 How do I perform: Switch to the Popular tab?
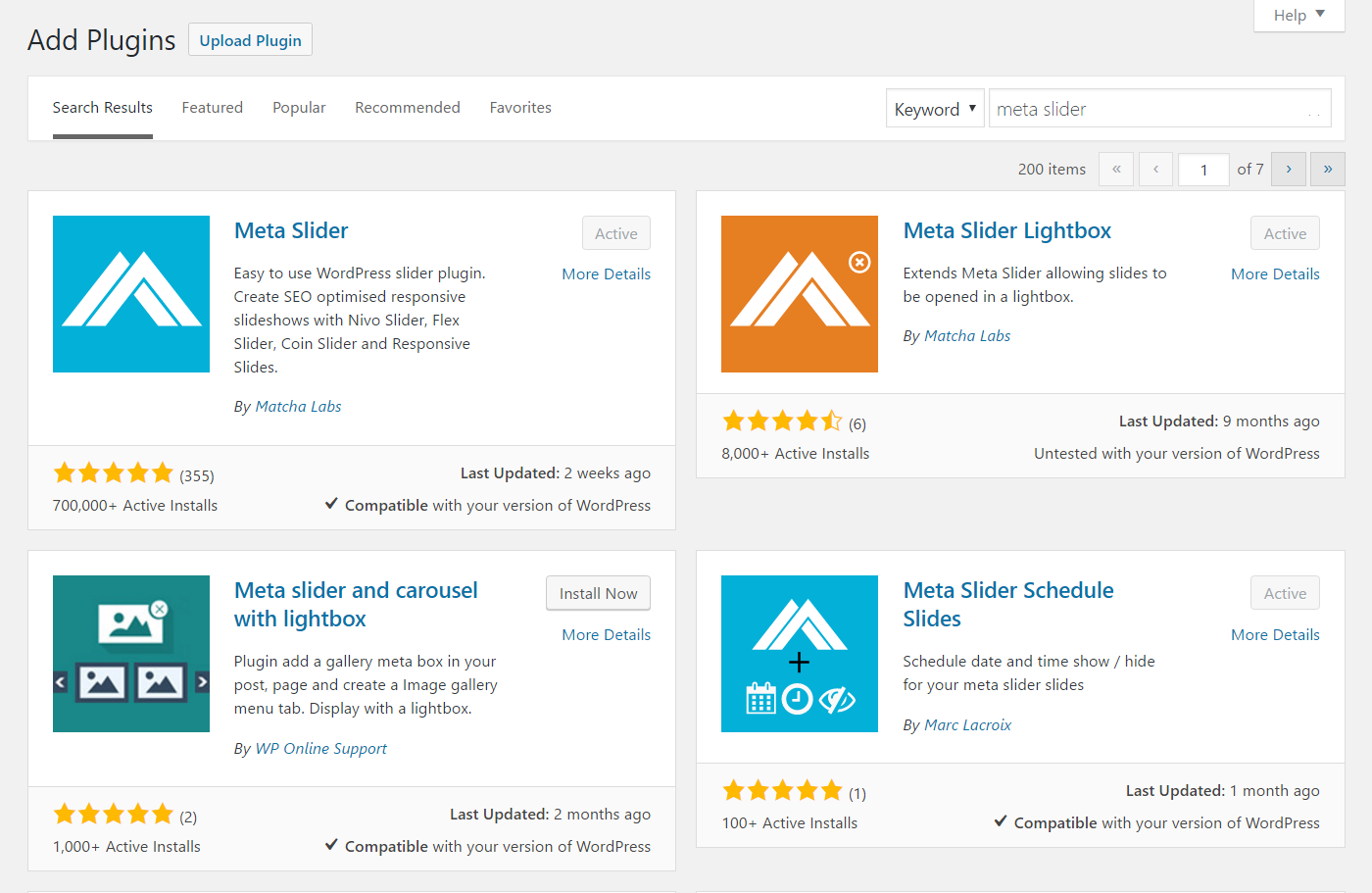[x=299, y=108]
